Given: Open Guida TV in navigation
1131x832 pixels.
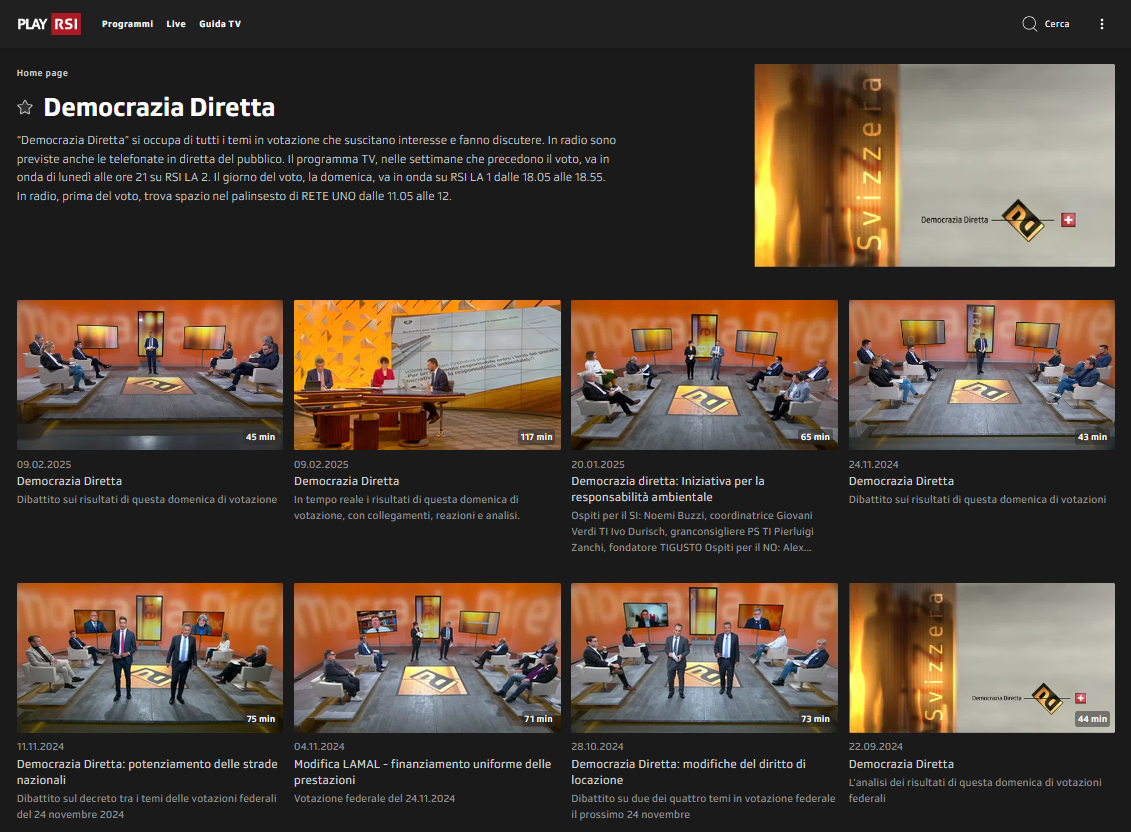Looking at the screenshot, I should coord(220,24).
